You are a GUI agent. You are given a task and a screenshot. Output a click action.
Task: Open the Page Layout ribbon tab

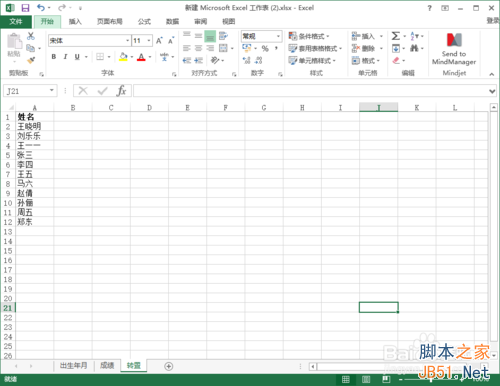tap(110, 22)
